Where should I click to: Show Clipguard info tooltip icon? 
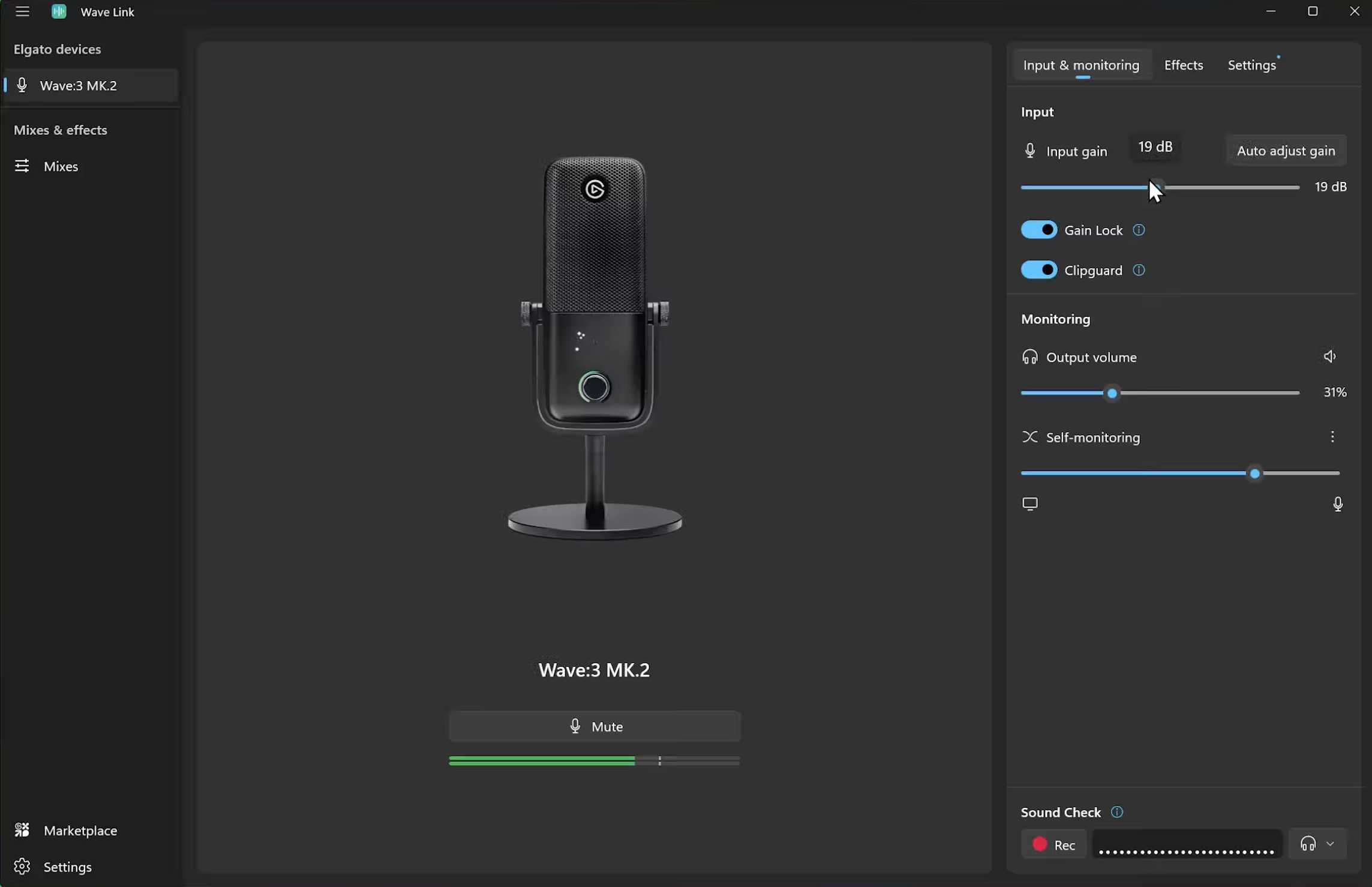(x=1139, y=270)
